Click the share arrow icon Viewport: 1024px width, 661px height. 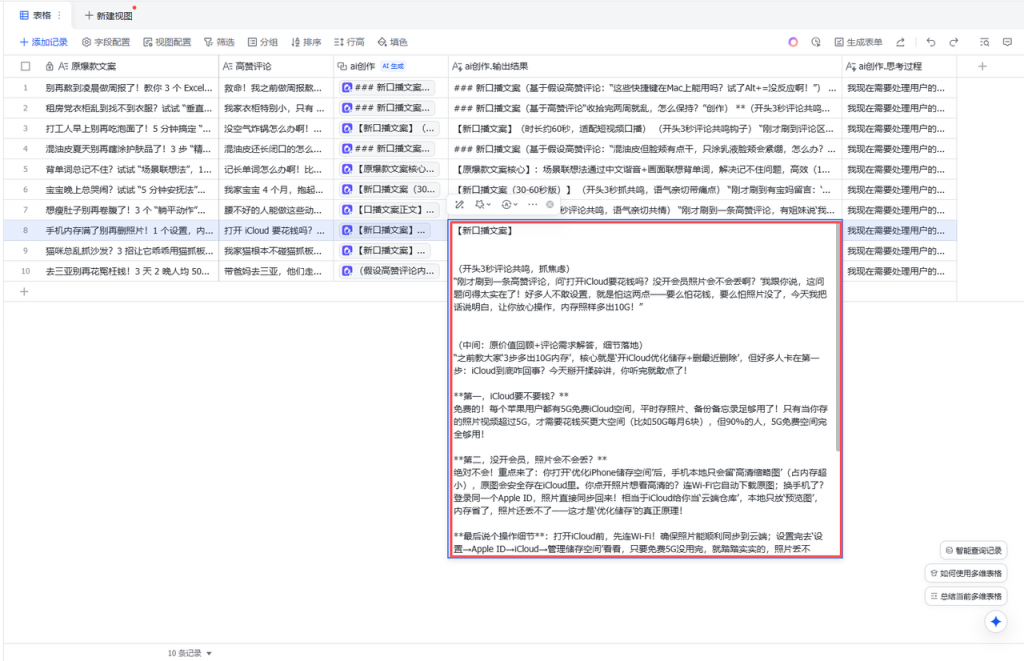pyautogui.click(x=901, y=42)
